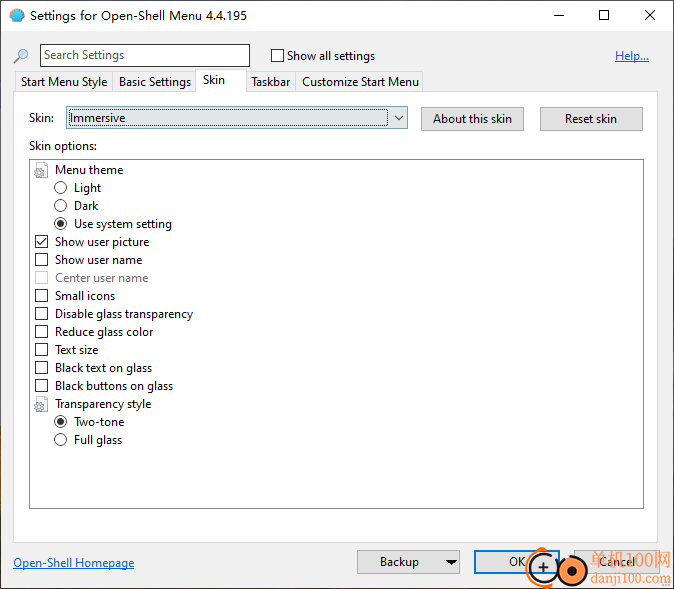Enable Reduce glass color
674x589 pixels.
42,332
